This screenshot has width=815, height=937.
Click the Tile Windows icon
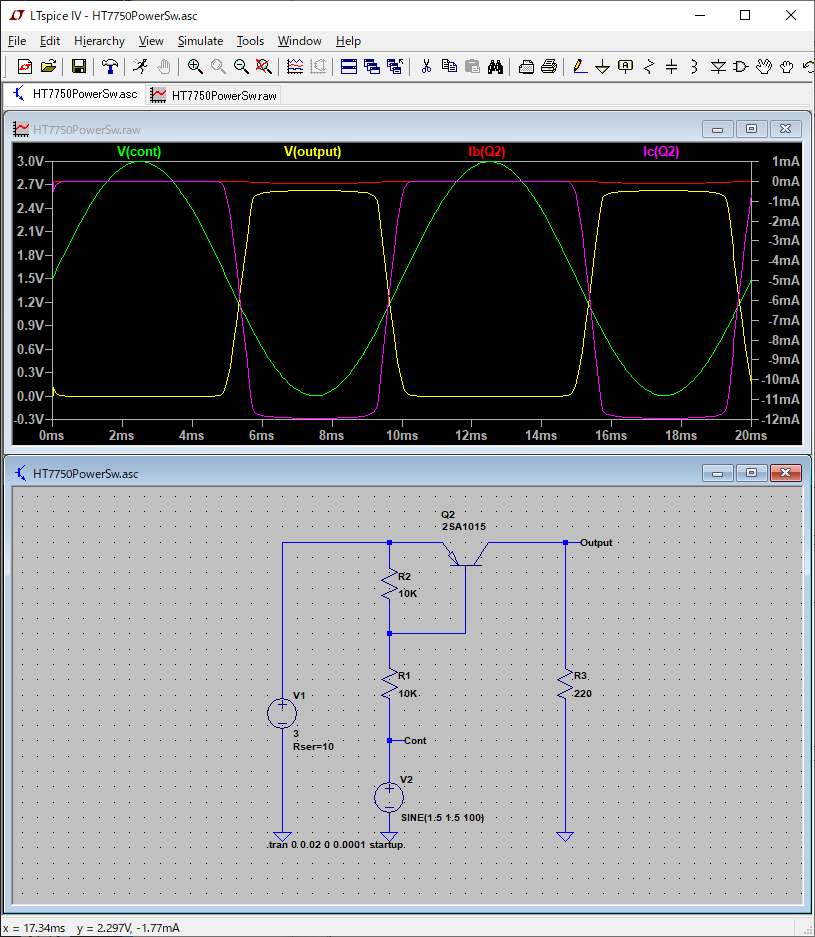[x=349, y=66]
